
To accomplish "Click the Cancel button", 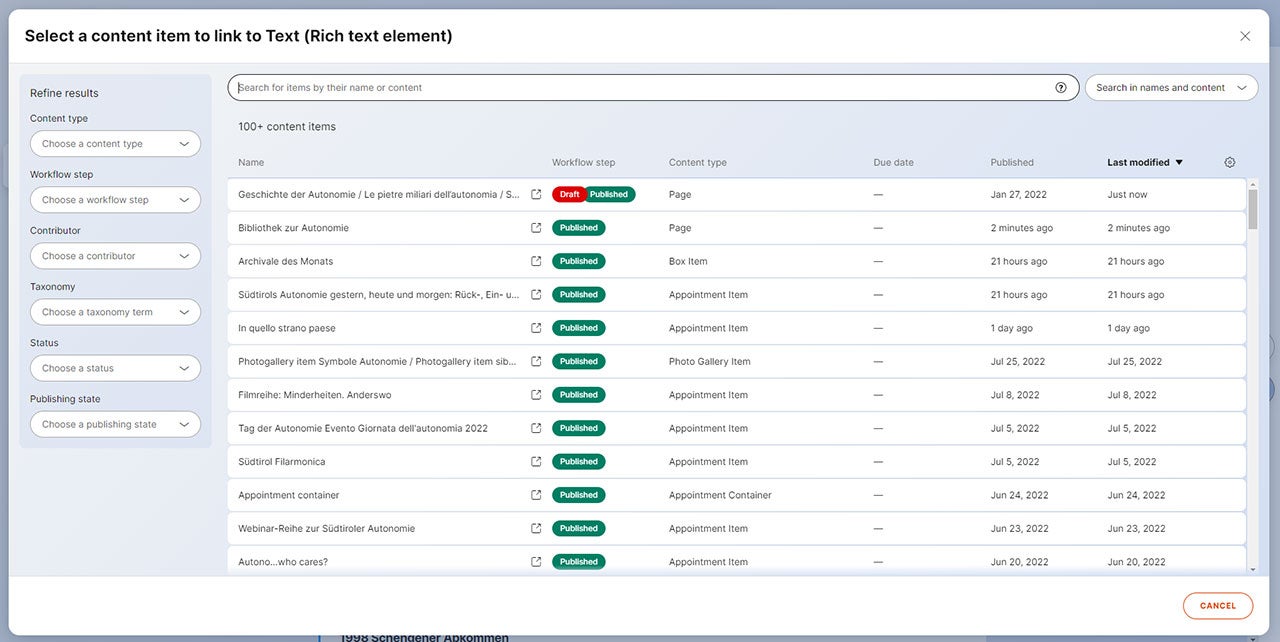I will (x=1217, y=605).
